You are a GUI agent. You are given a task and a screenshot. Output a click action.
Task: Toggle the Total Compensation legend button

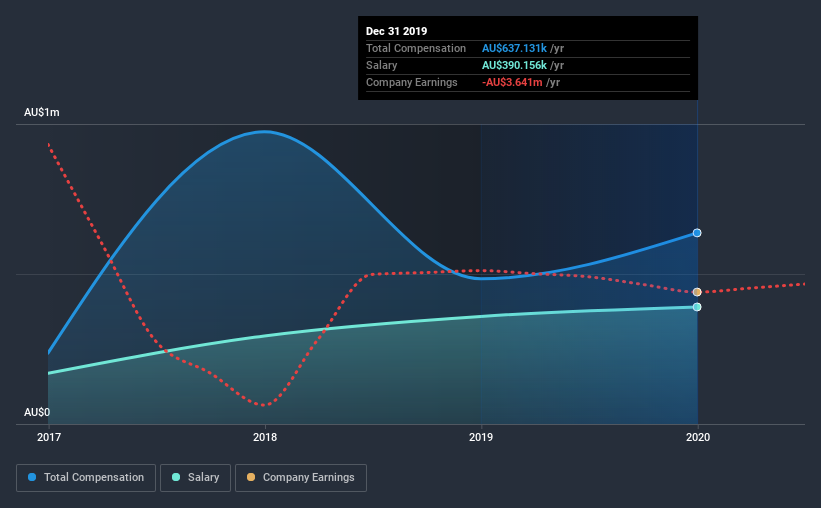[x=86, y=478]
